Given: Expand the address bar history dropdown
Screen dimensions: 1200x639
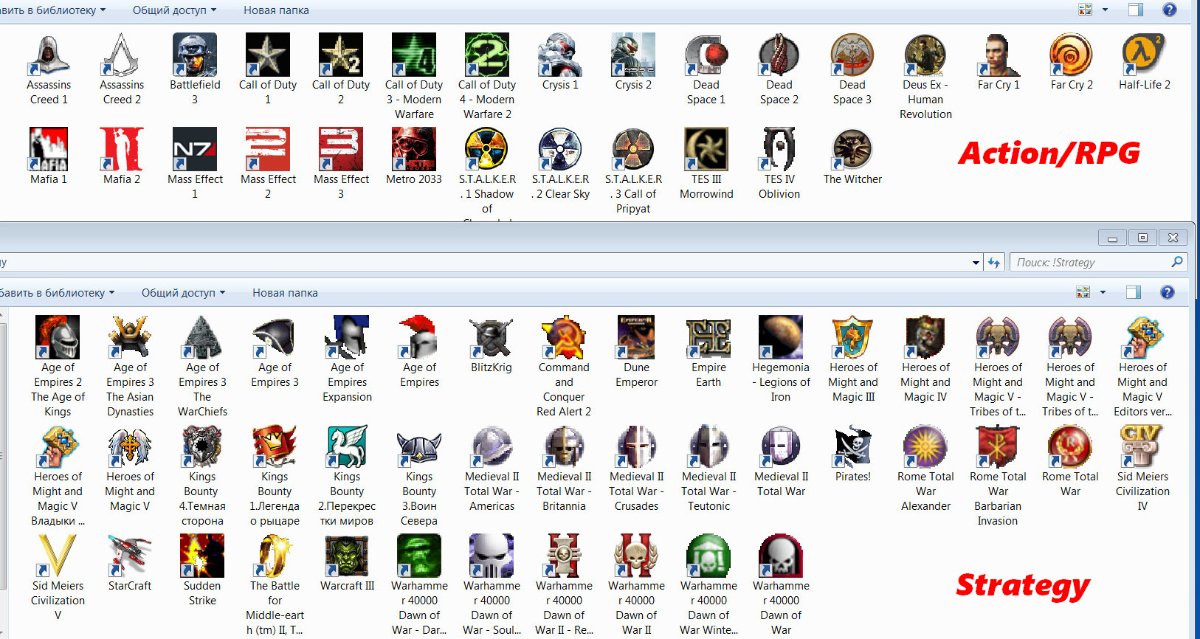Looking at the screenshot, I should [976, 262].
